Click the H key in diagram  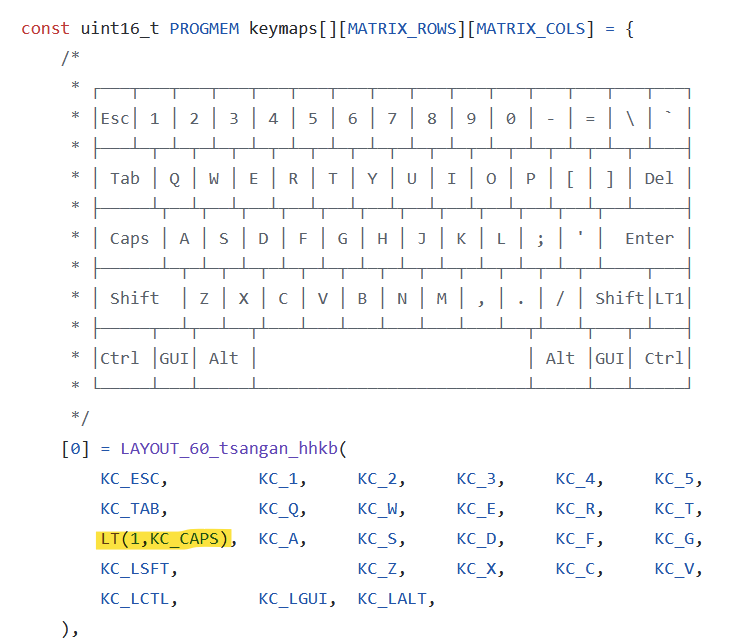click(x=382, y=238)
